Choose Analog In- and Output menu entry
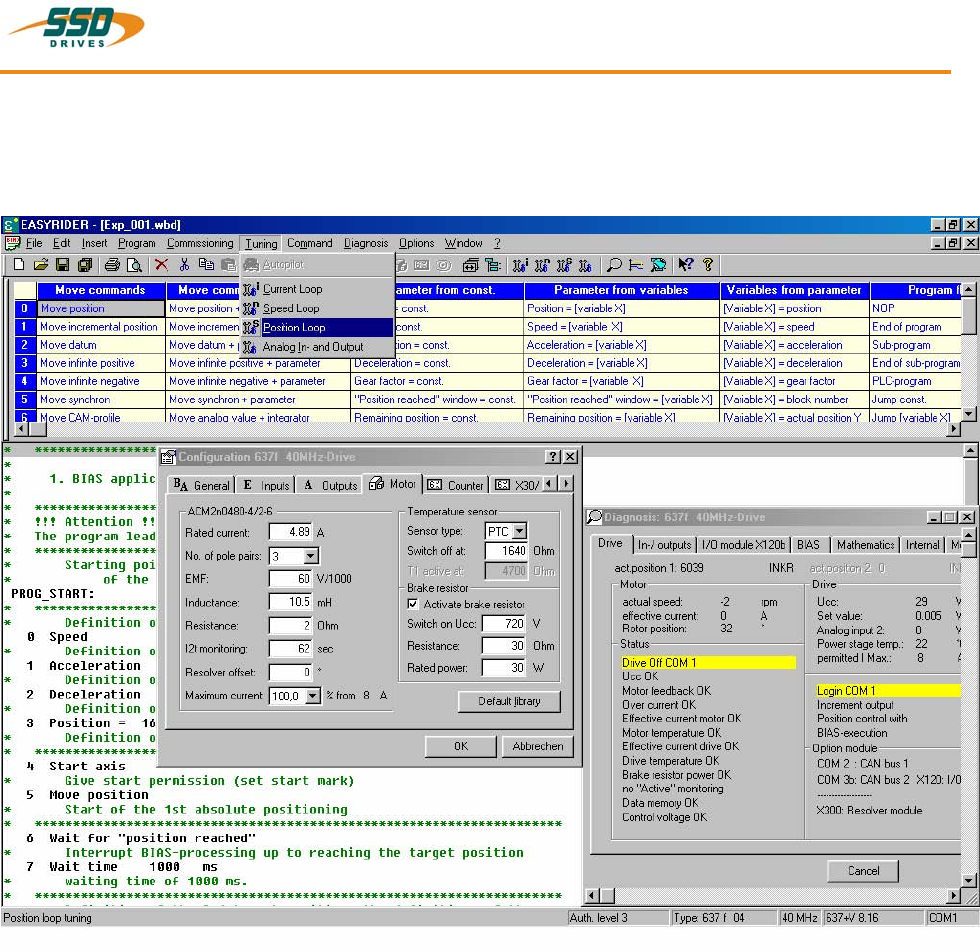 click(x=318, y=347)
